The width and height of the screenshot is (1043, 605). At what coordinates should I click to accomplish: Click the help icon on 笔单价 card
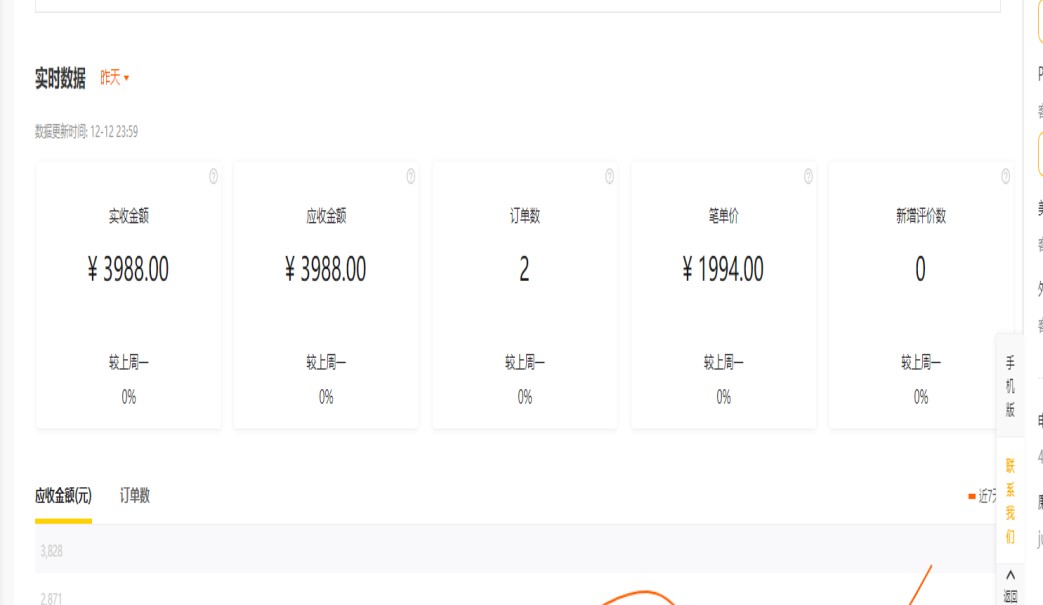point(808,176)
